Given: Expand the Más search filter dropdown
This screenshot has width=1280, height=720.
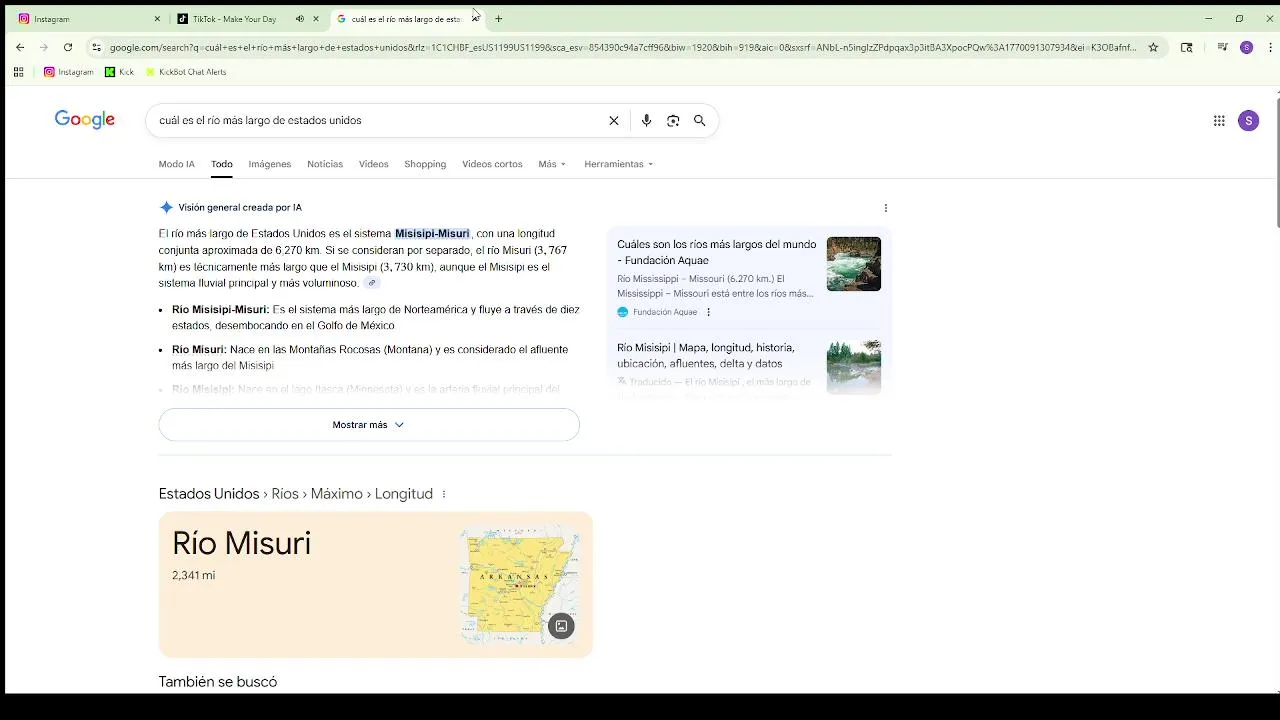Looking at the screenshot, I should [552, 164].
